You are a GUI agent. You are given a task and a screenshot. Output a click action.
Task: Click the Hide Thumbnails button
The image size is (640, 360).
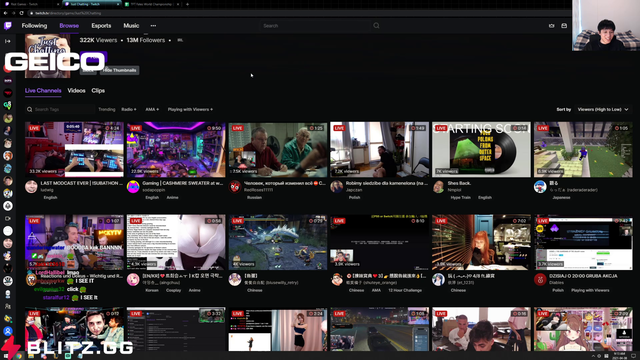point(120,70)
